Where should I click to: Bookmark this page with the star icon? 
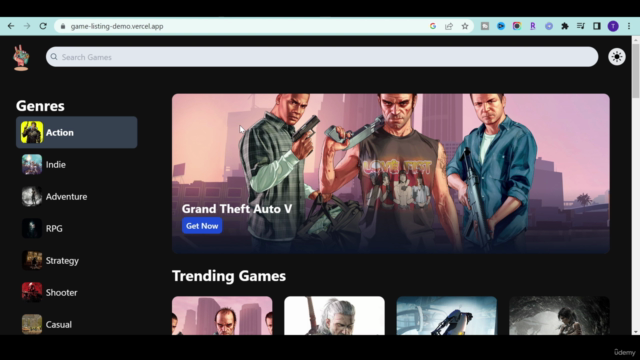point(464,26)
